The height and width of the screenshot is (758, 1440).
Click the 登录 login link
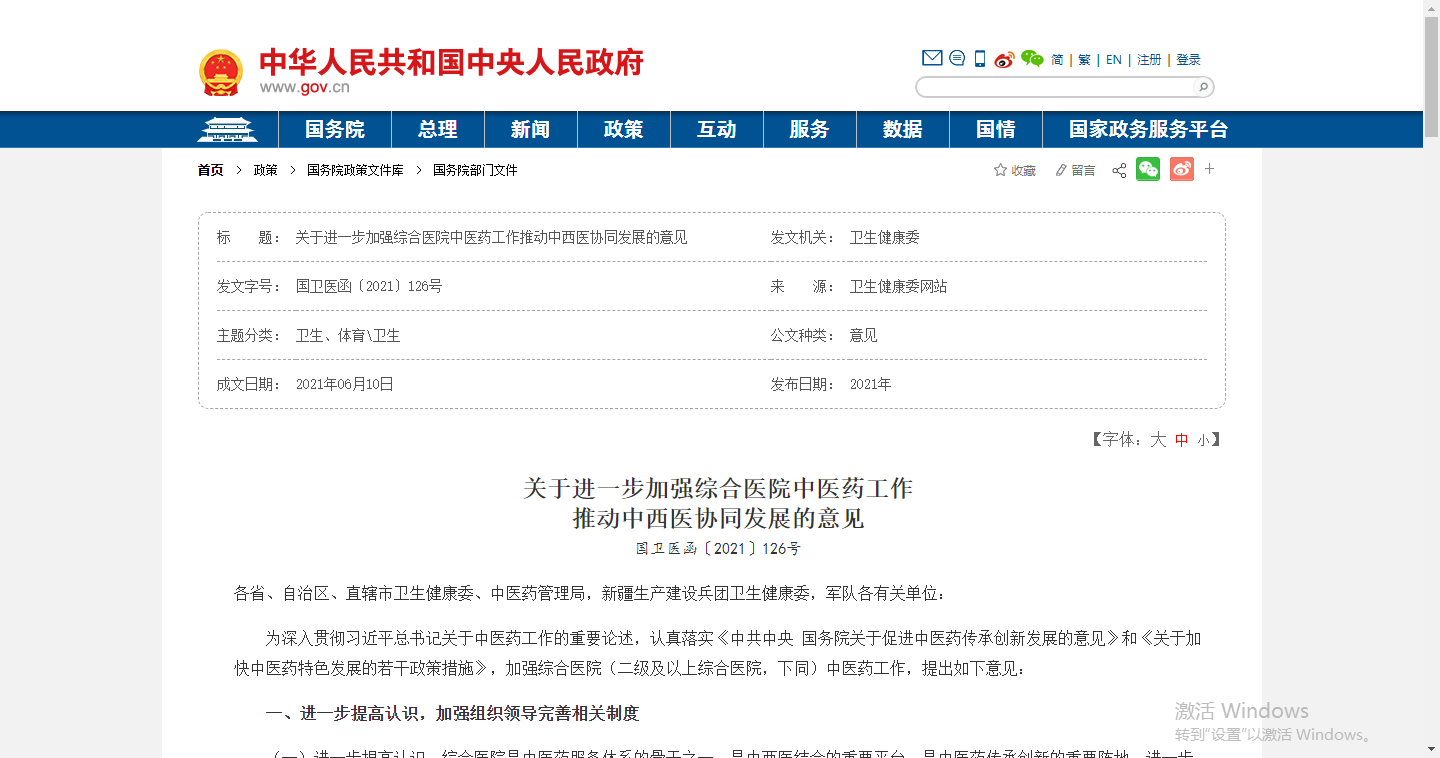[x=1188, y=60]
